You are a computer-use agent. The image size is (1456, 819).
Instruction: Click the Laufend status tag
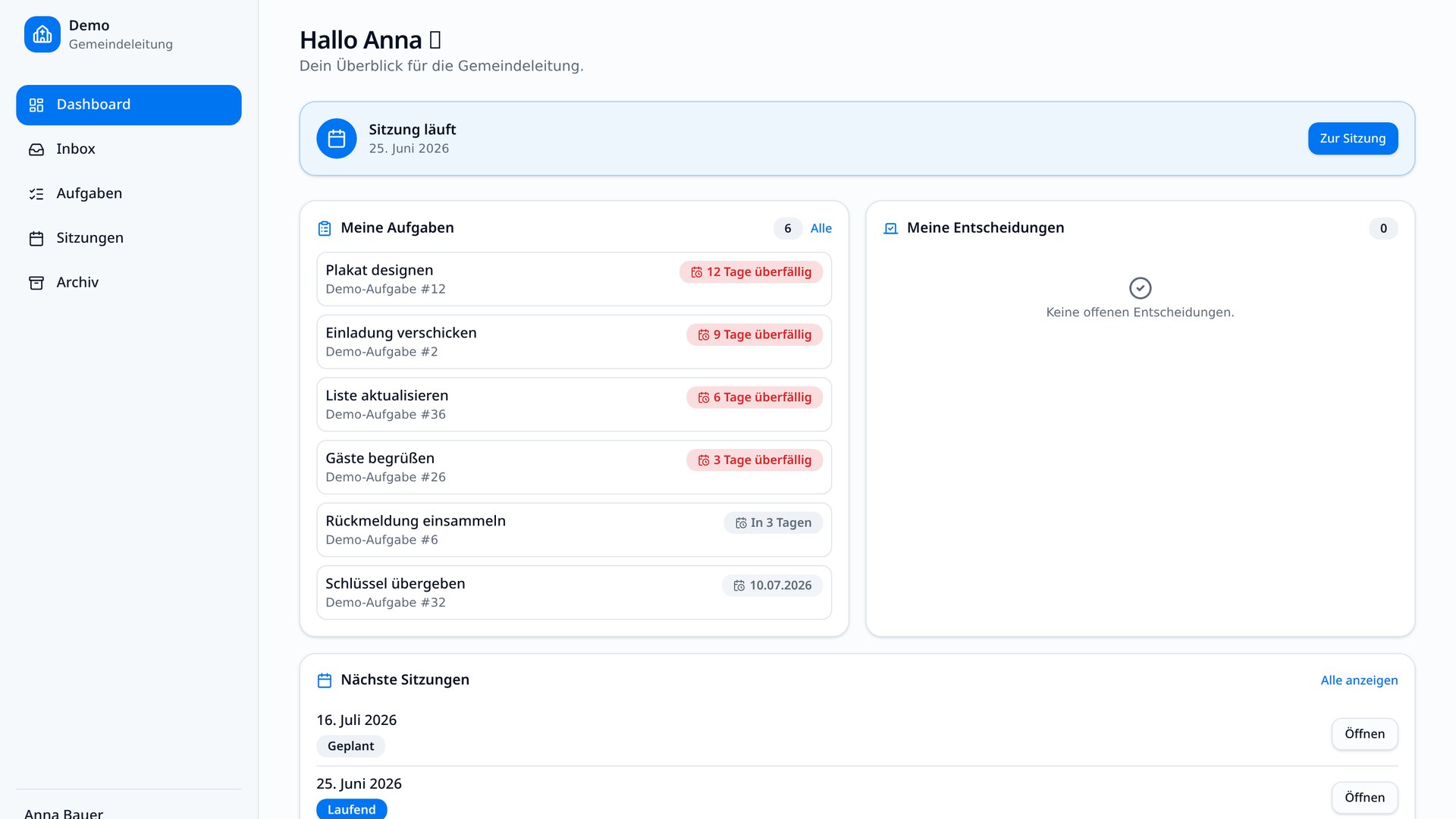(x=352, y=809)
